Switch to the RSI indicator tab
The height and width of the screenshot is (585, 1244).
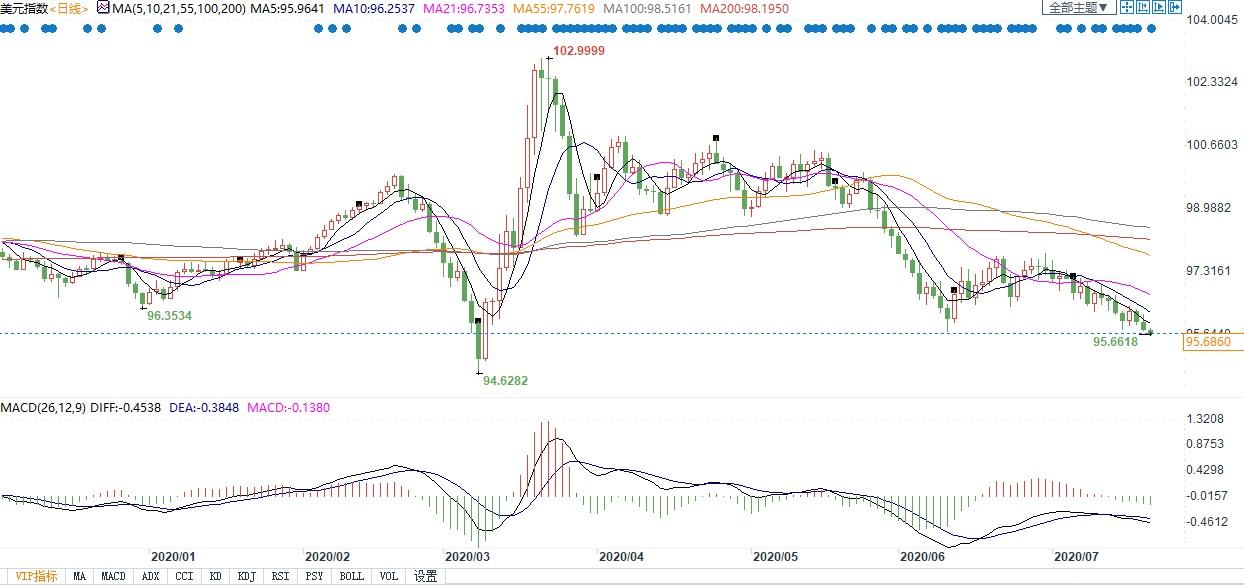pos(281,576)
